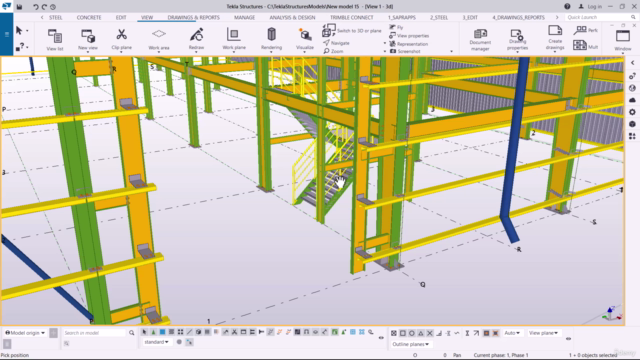Click the search magnifier beside Search in model
The image size is (640, 360).
[131, 333]
